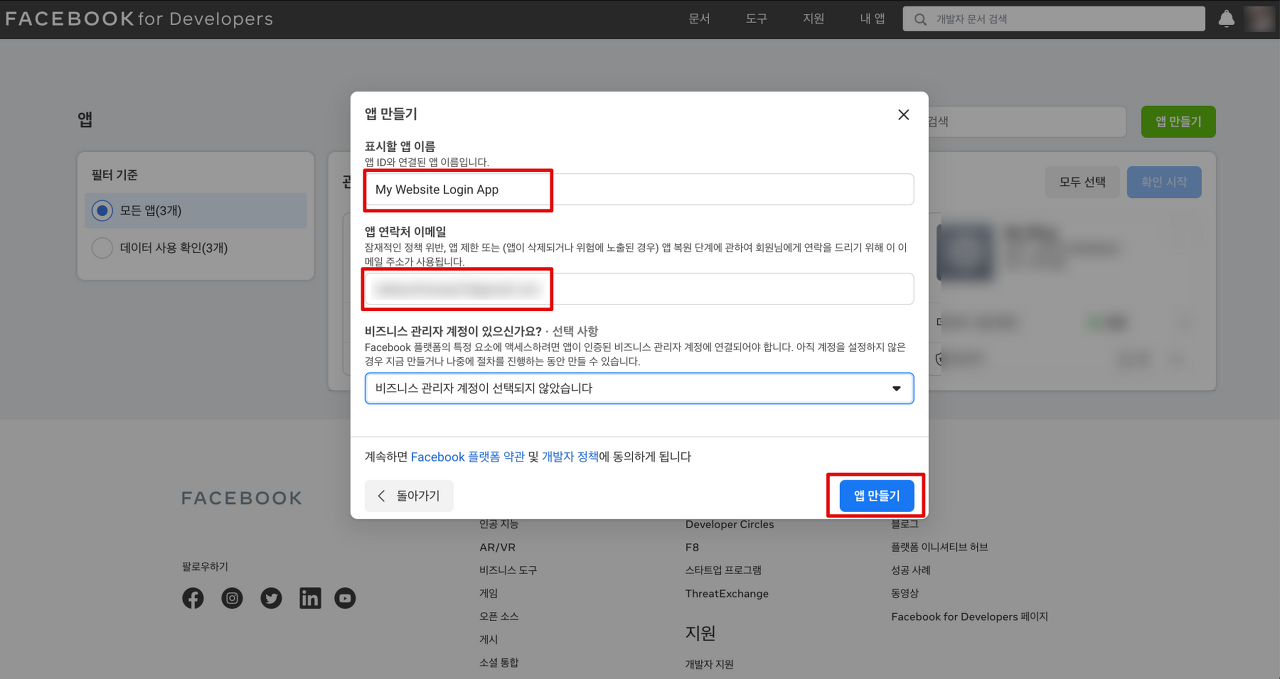The image size is (1280, 679).
Task: Close the 앱 만들기 dialog
Action: click(903, 115)
